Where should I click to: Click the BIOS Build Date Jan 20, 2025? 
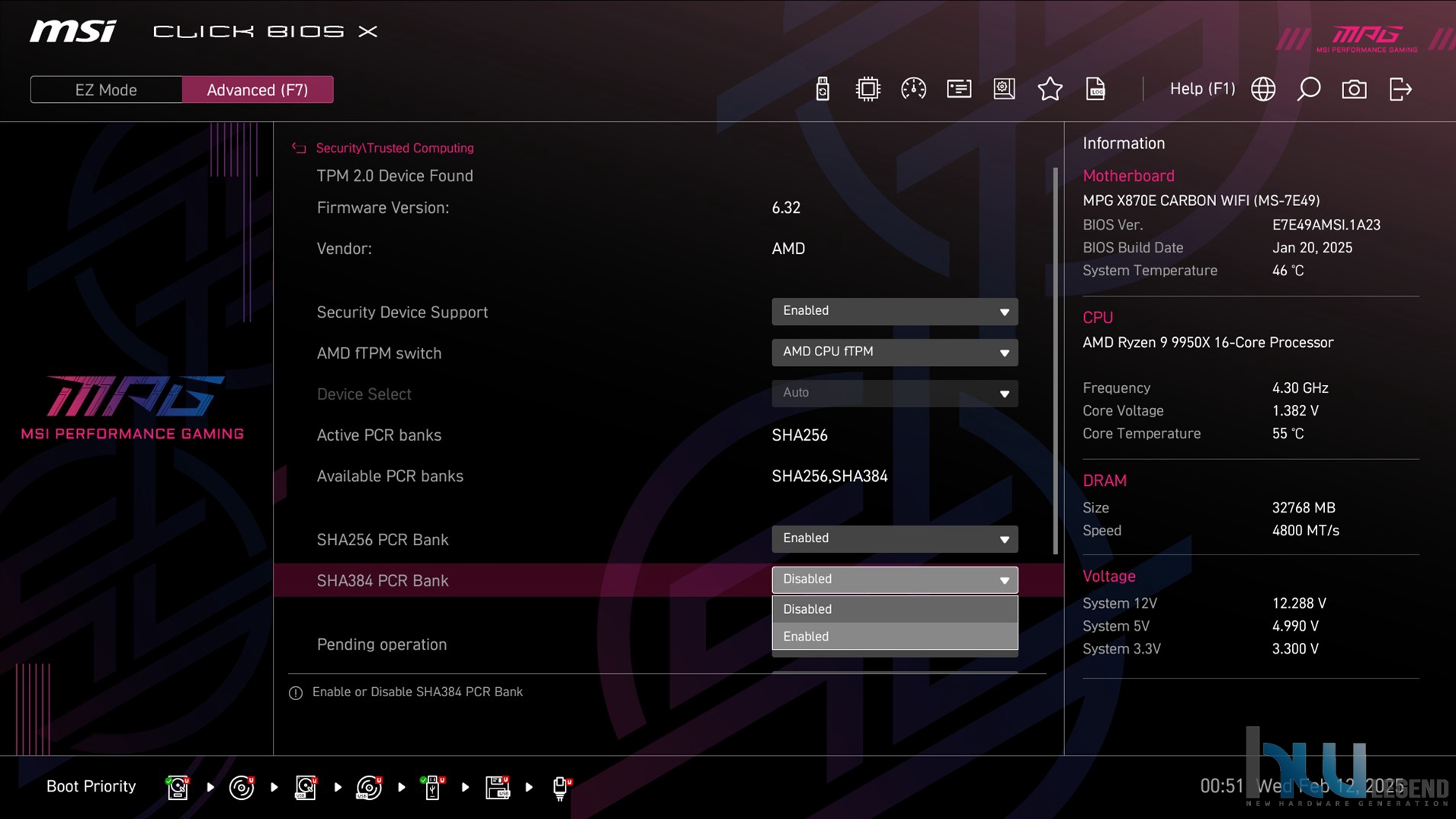(x=1312, y=248)
